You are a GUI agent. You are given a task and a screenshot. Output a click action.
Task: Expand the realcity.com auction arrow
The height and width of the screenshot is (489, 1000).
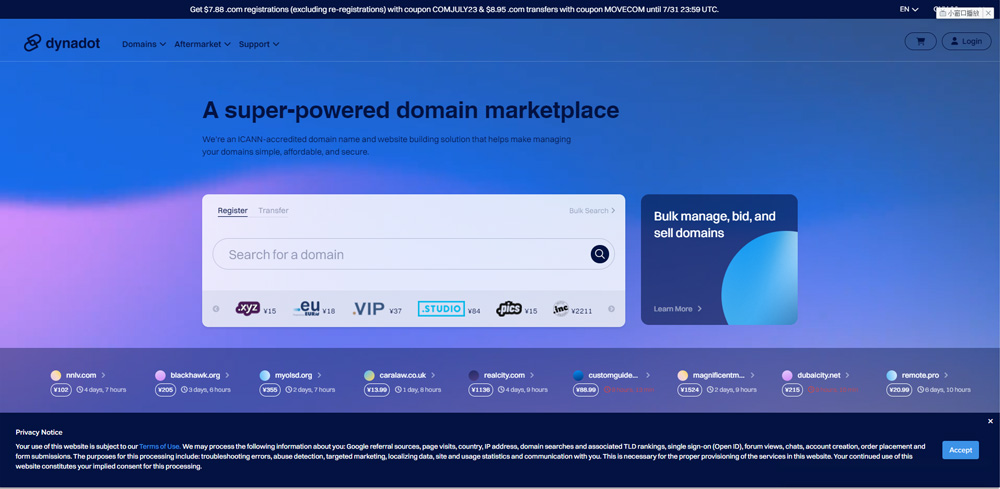[532, 376]
